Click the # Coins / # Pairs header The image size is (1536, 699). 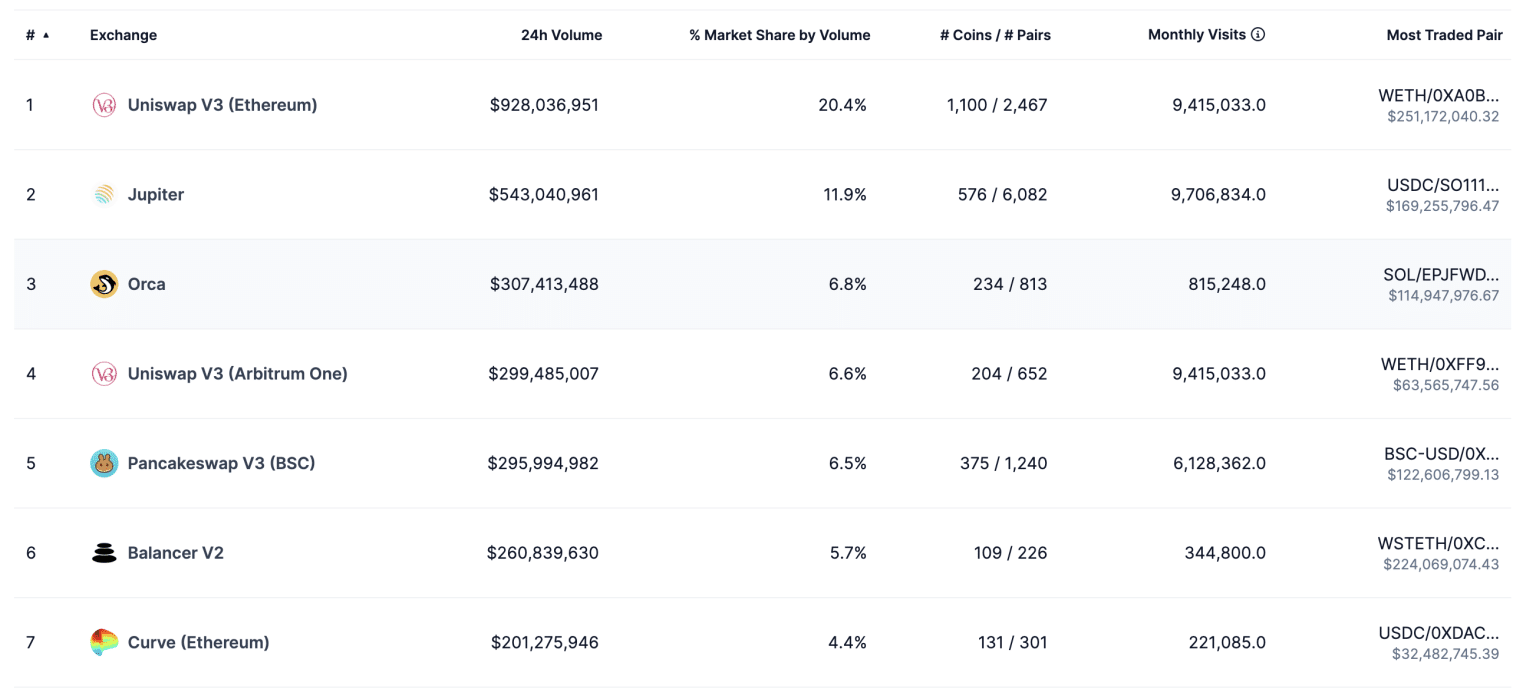(995, 35)
